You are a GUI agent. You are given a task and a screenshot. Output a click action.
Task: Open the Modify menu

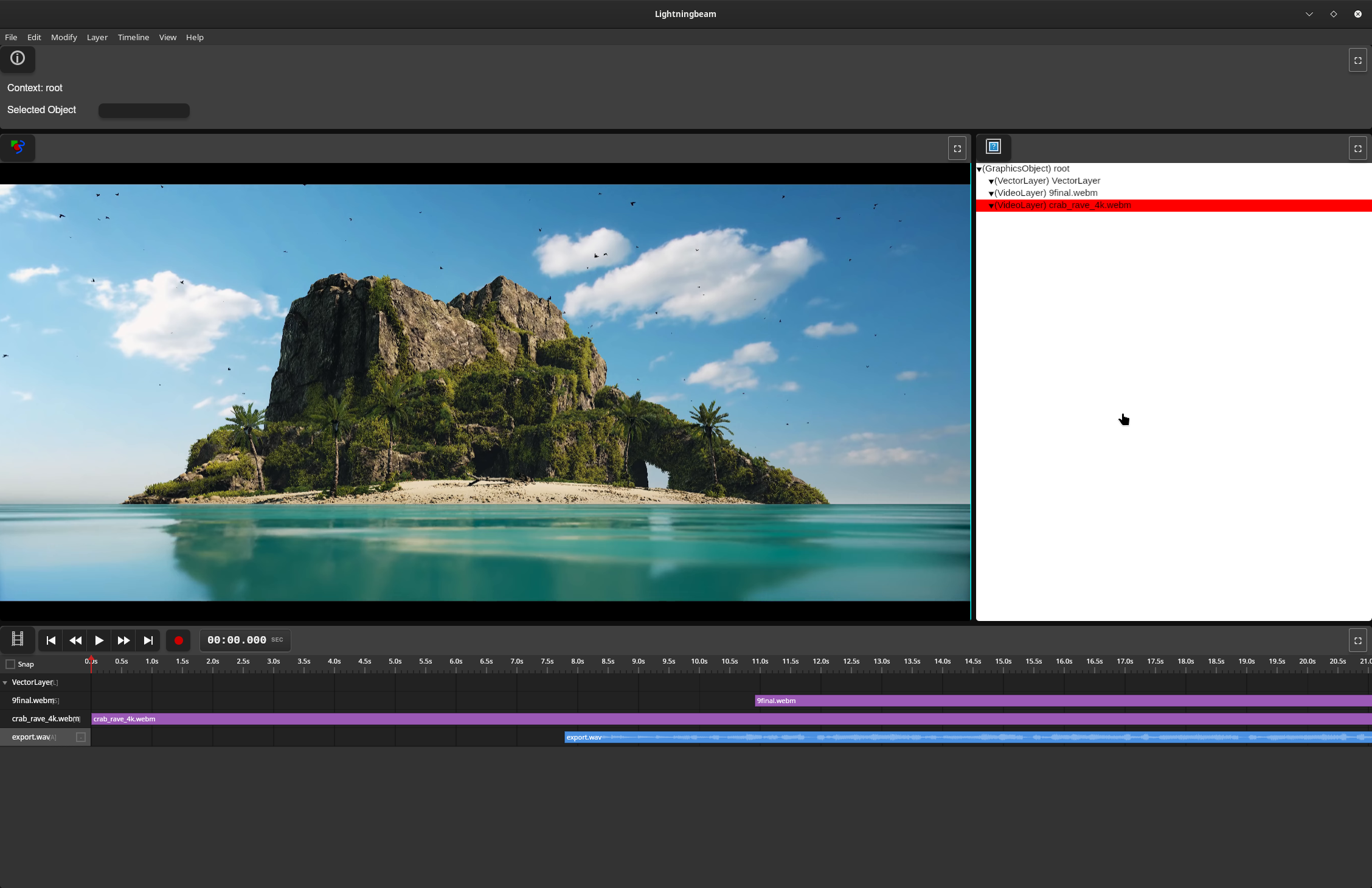(64, 37)
